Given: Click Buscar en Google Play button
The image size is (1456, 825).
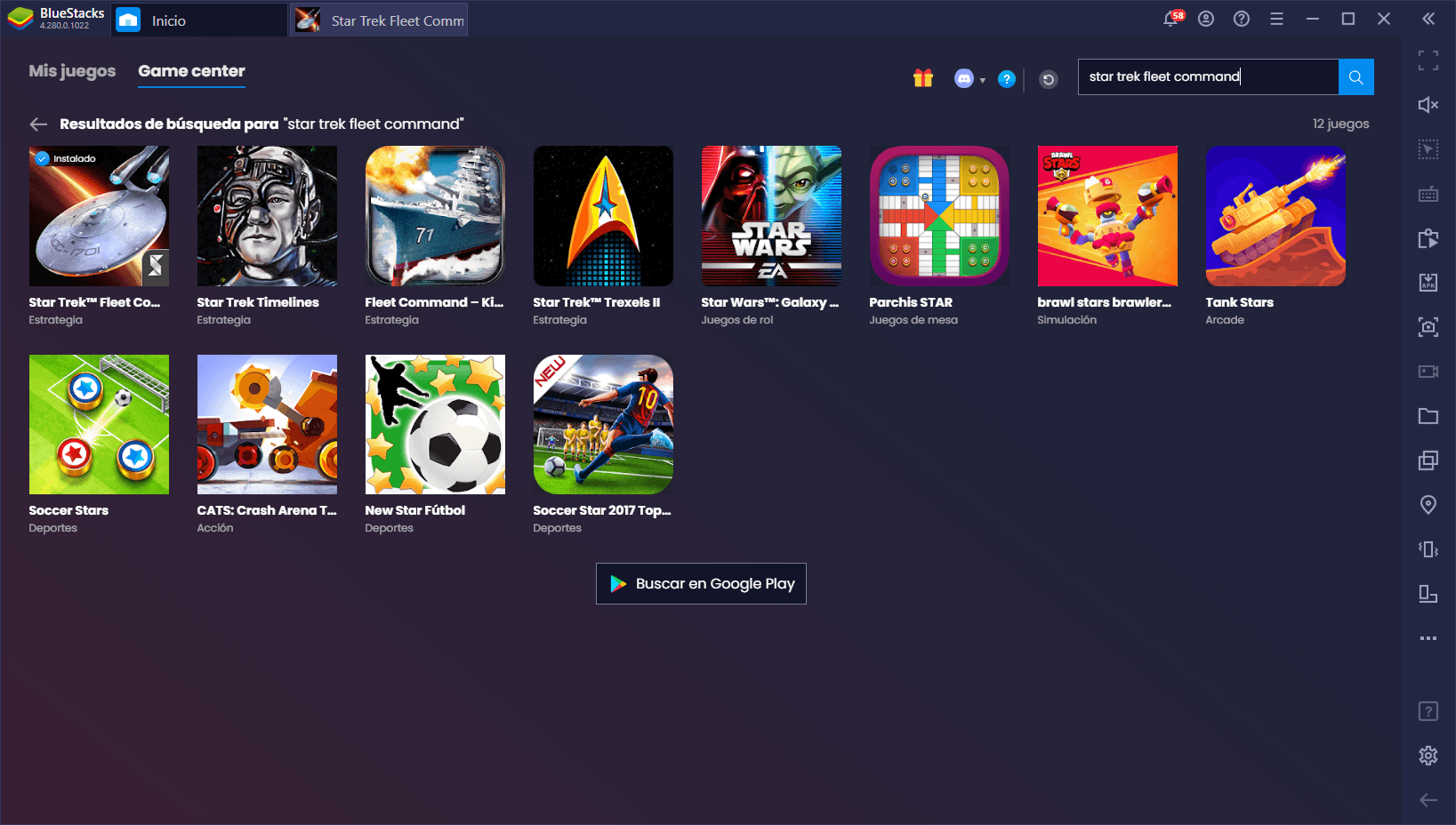Looking at the screenshot, I should click(x=701, y=584).
